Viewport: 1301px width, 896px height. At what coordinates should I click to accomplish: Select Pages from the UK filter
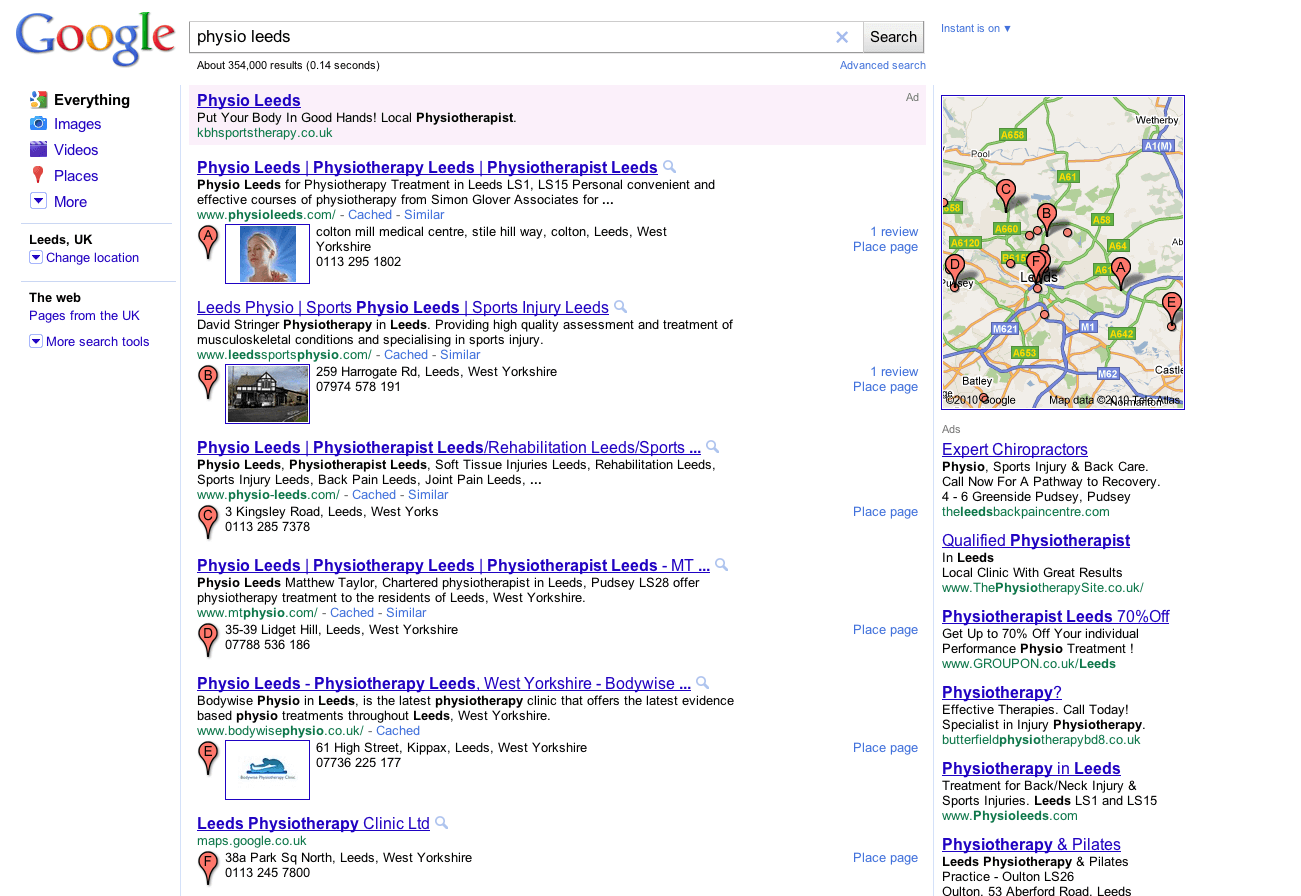[x=84, y=316]
